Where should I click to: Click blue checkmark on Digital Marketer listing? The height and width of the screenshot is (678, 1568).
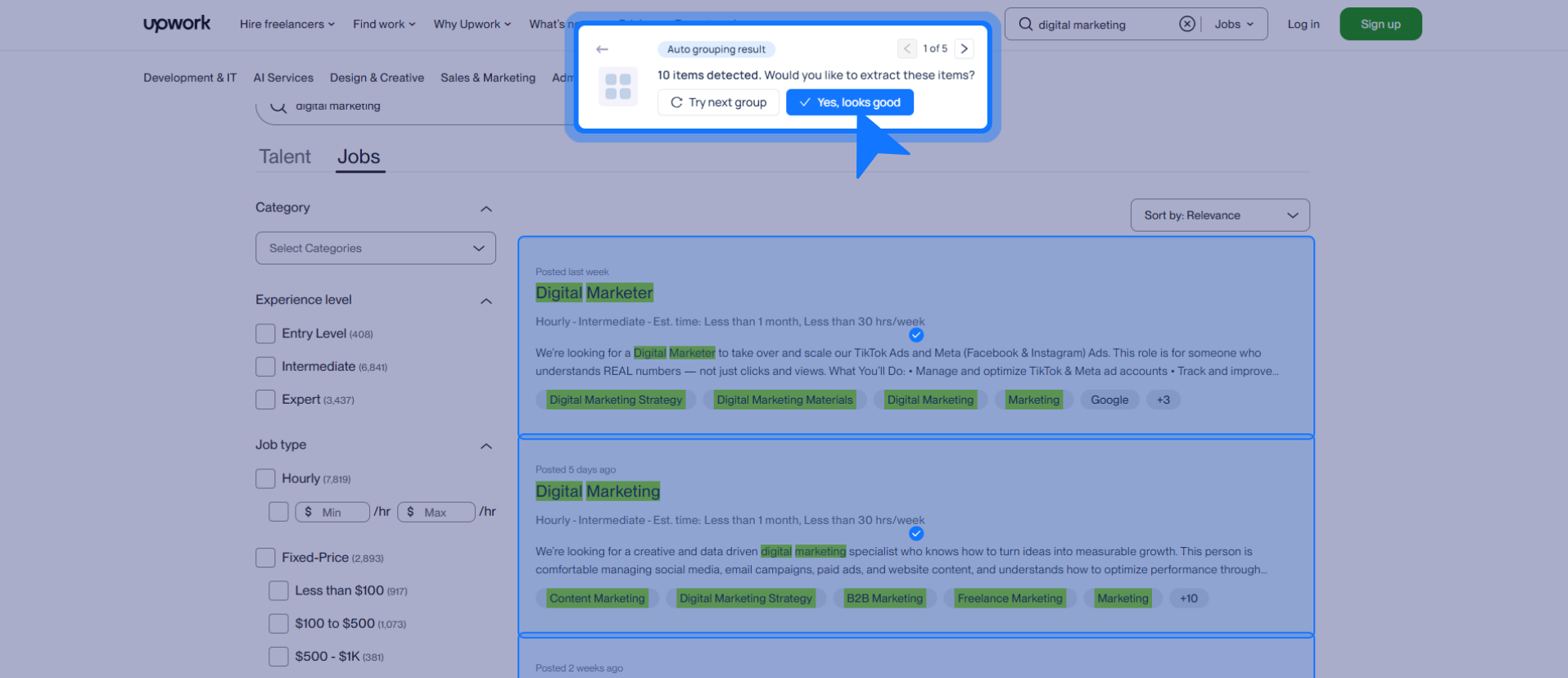(916, 335)
